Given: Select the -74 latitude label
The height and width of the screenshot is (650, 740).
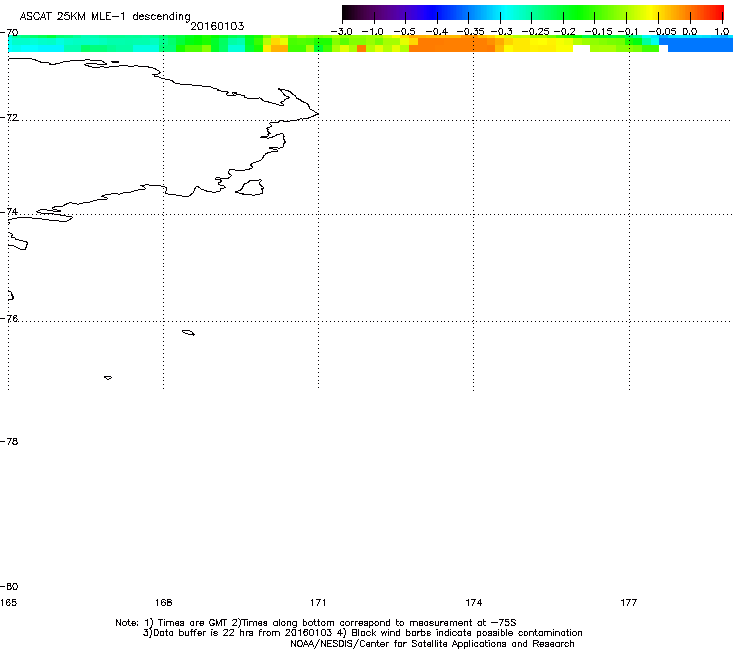Looking at the screenshot, I should tap(9, 211).
